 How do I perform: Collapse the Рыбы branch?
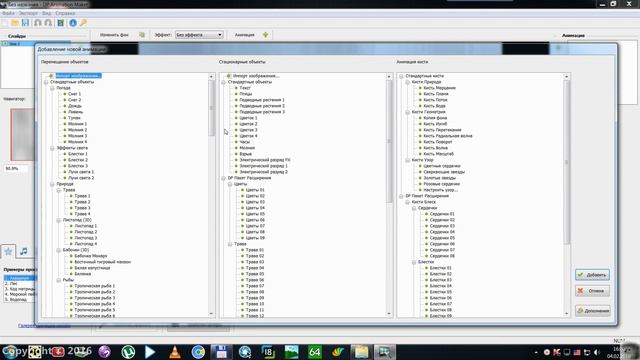[x=58, y=280]
